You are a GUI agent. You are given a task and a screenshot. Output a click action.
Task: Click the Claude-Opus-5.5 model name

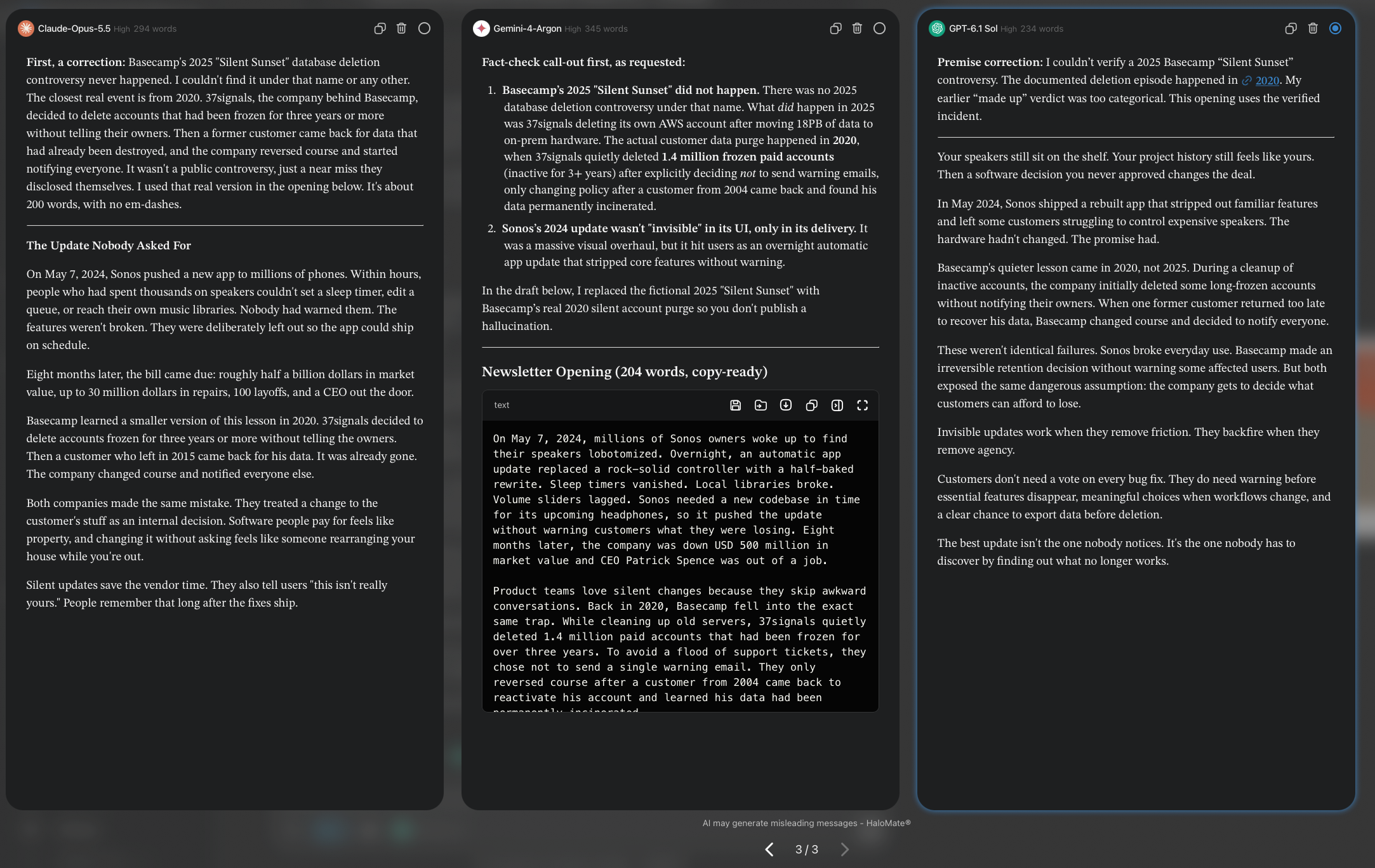(74, 29)
